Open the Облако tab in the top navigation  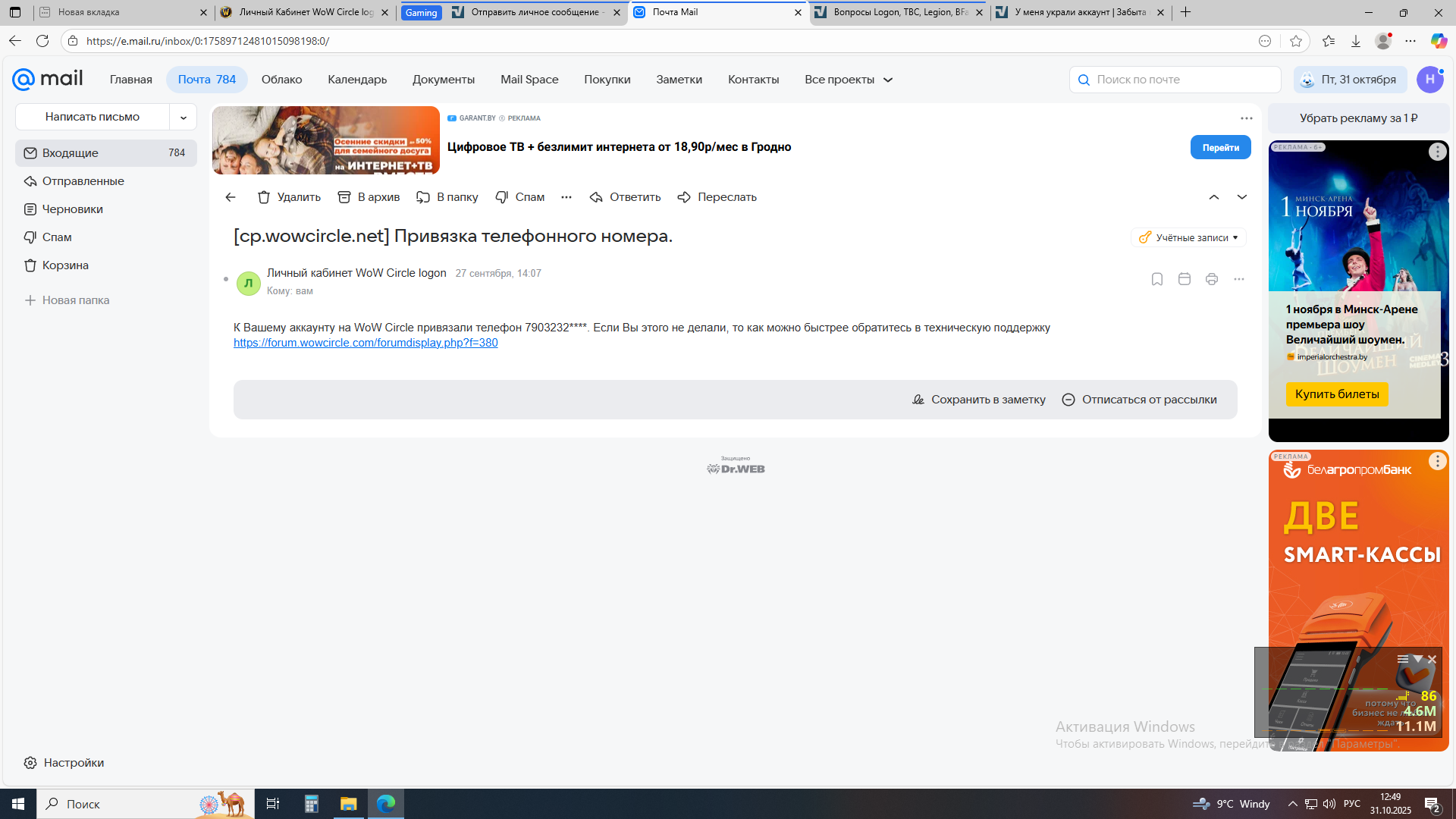tap(281, 80)
